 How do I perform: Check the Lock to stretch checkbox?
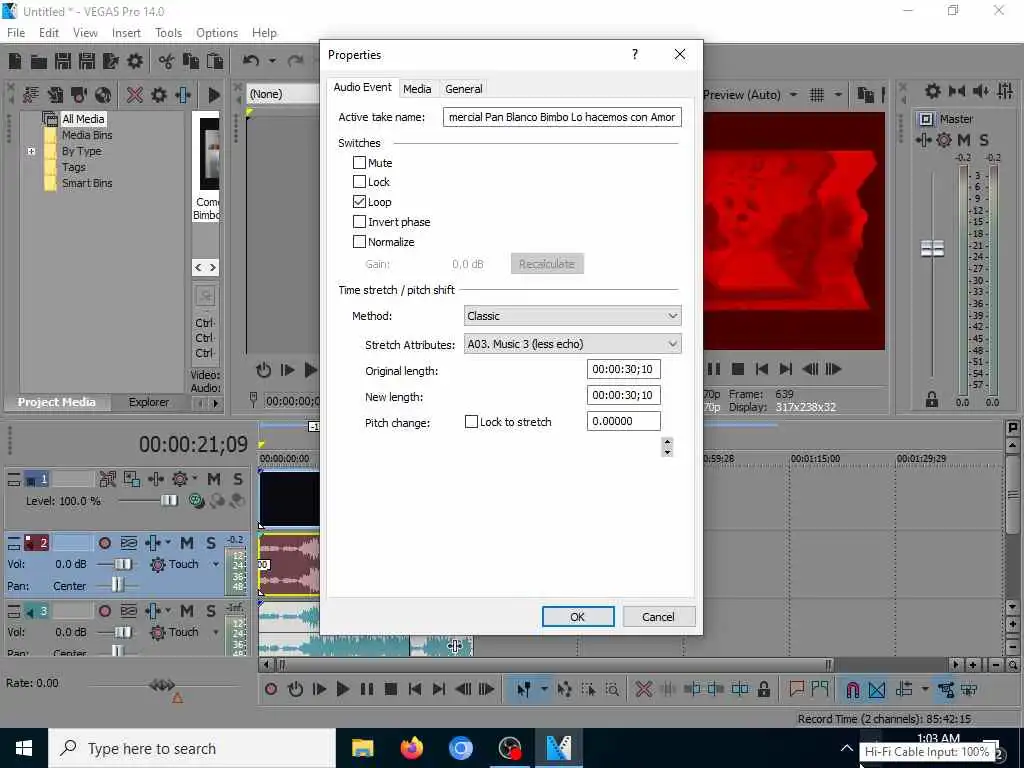471,422
